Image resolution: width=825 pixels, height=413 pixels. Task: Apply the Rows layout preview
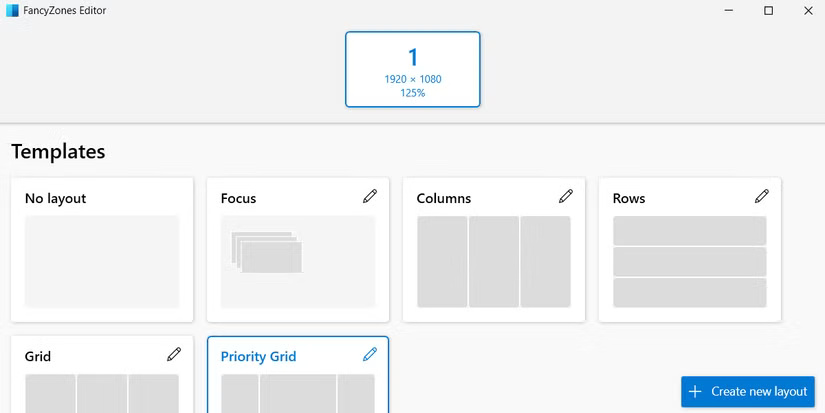[690, 261]
